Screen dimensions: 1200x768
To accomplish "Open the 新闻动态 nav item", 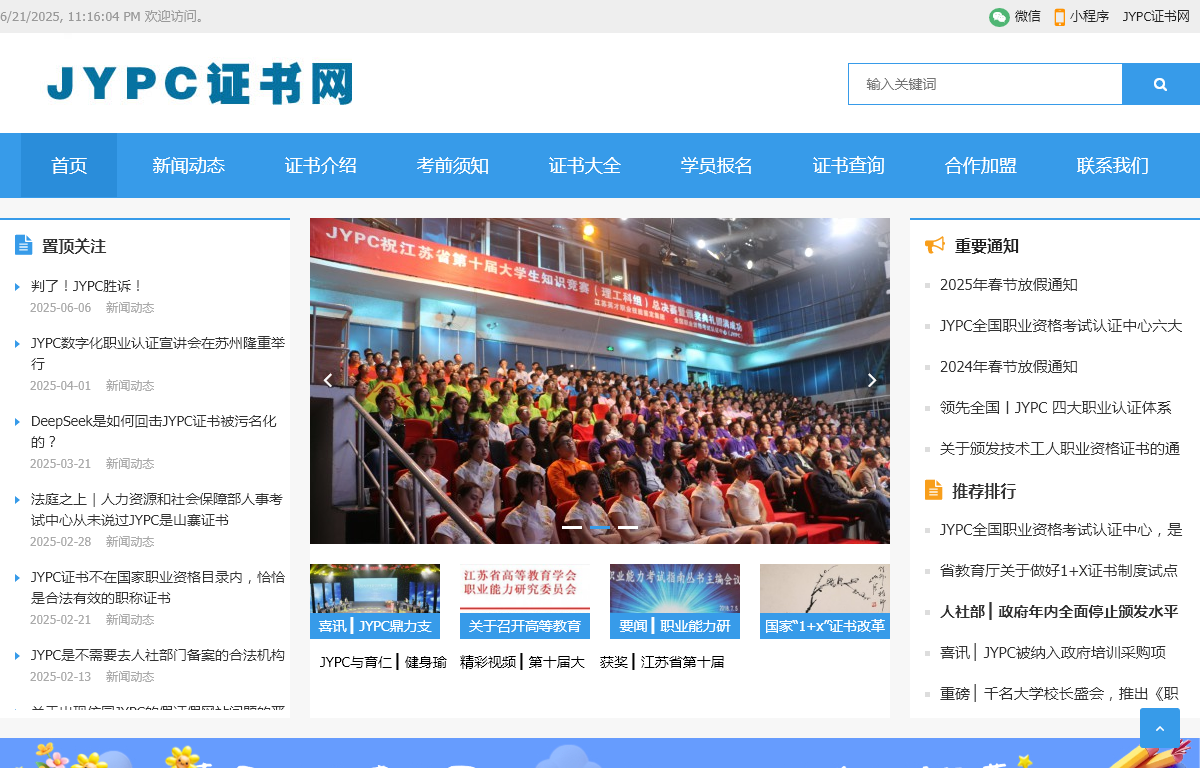I will tap(189, 166).
